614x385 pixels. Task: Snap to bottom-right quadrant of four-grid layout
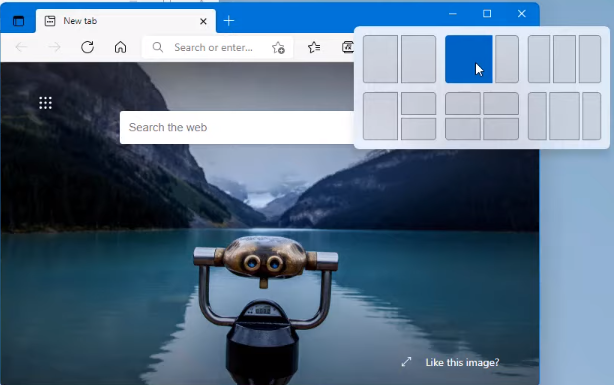point(501,129)
